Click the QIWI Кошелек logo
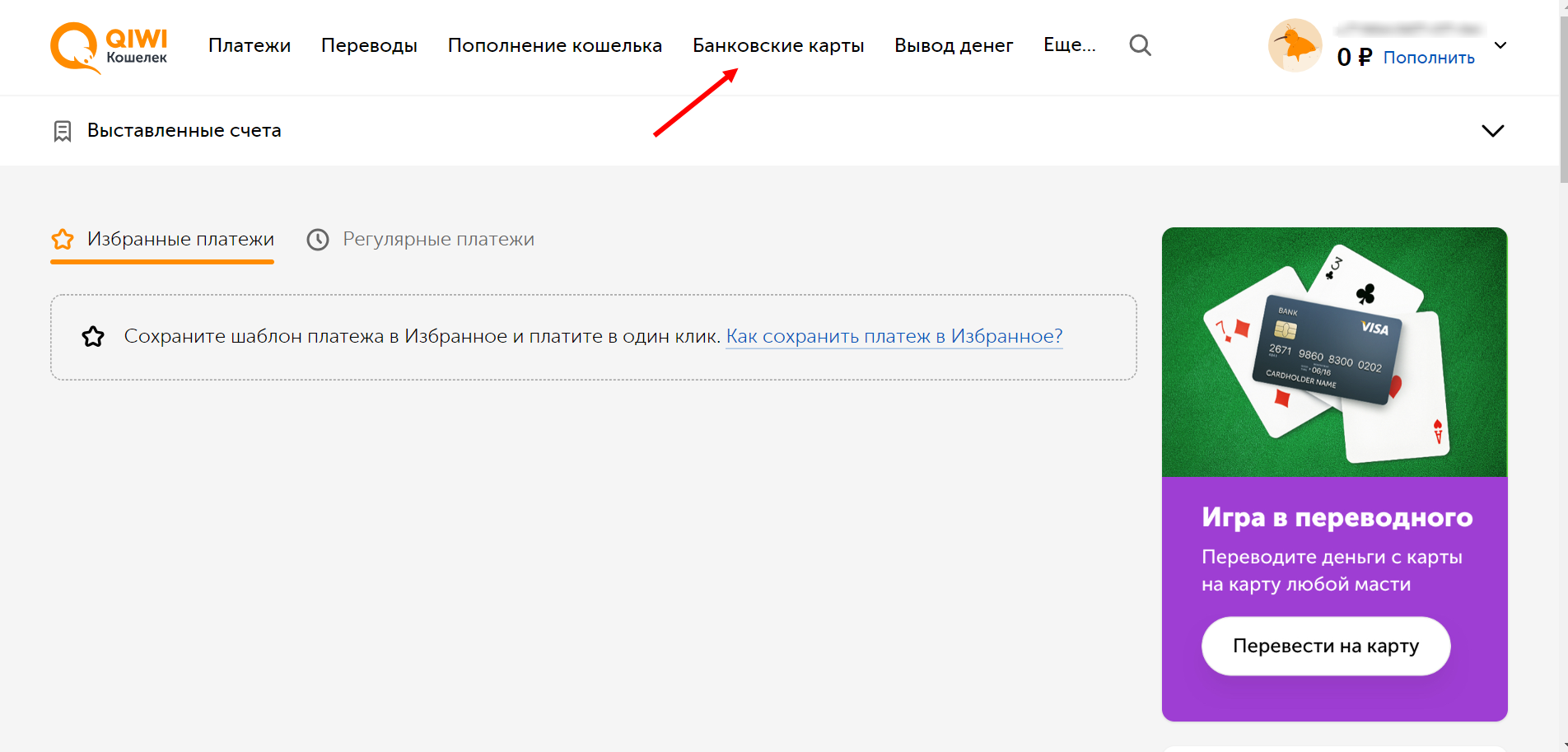The width and height of the screenshot is (1568, 752). [109, 47]
